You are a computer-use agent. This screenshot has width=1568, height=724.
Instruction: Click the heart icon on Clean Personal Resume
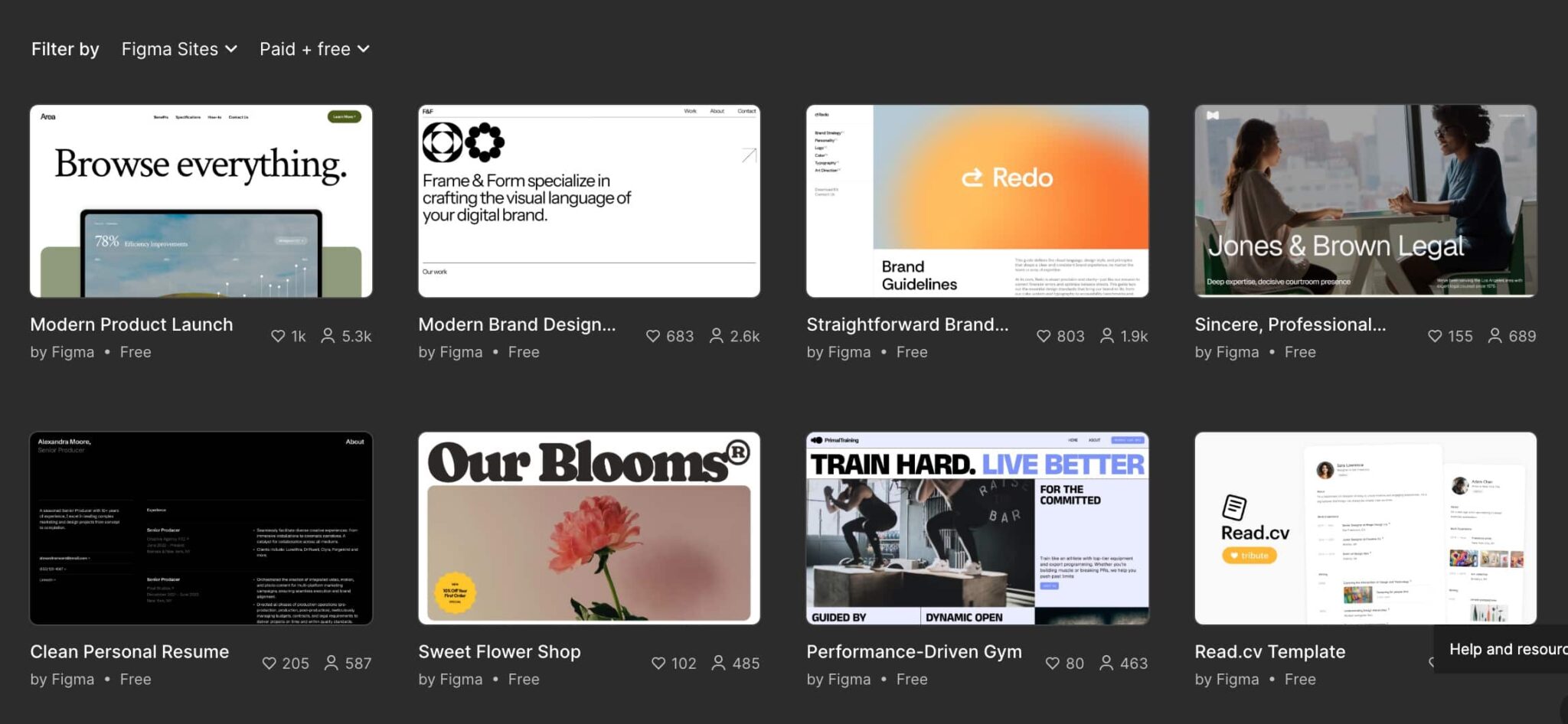click(269, 663)
